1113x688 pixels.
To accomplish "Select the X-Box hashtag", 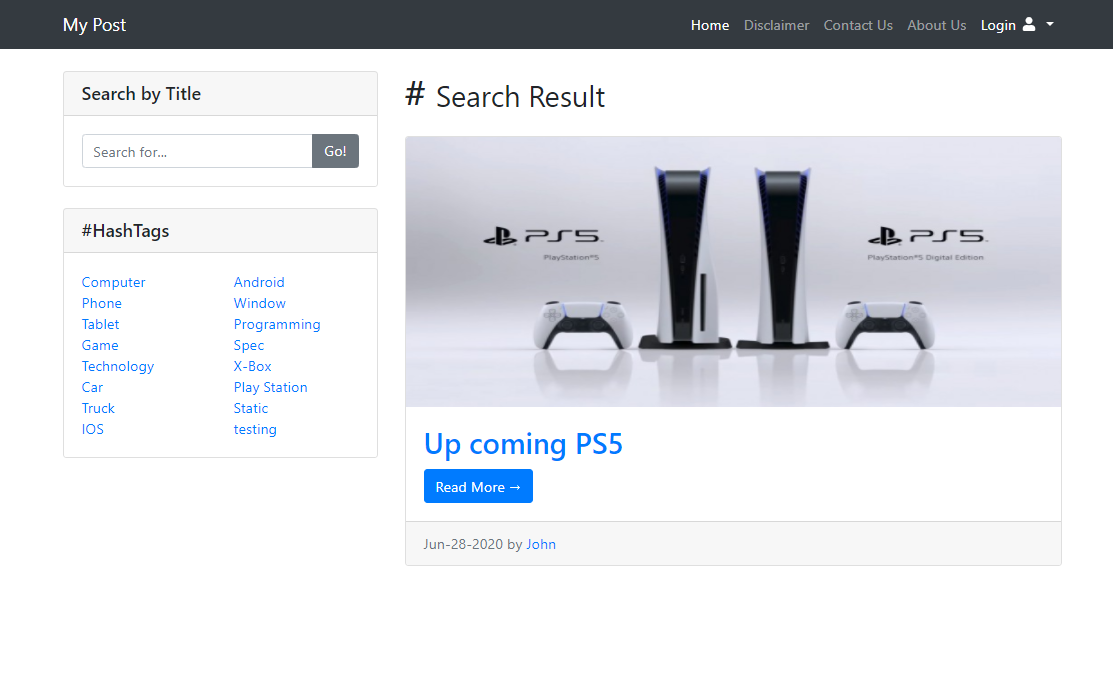I will [253, 366].
